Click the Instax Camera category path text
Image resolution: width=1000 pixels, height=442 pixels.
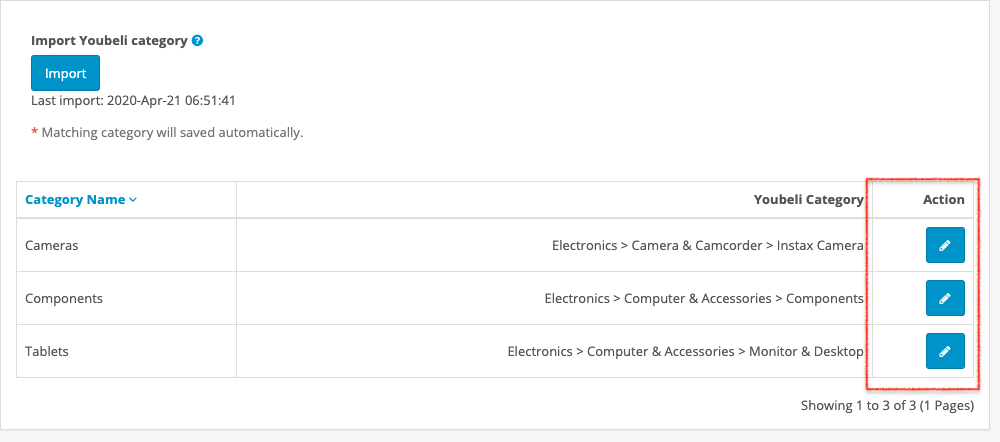click(x=707, y=246)
